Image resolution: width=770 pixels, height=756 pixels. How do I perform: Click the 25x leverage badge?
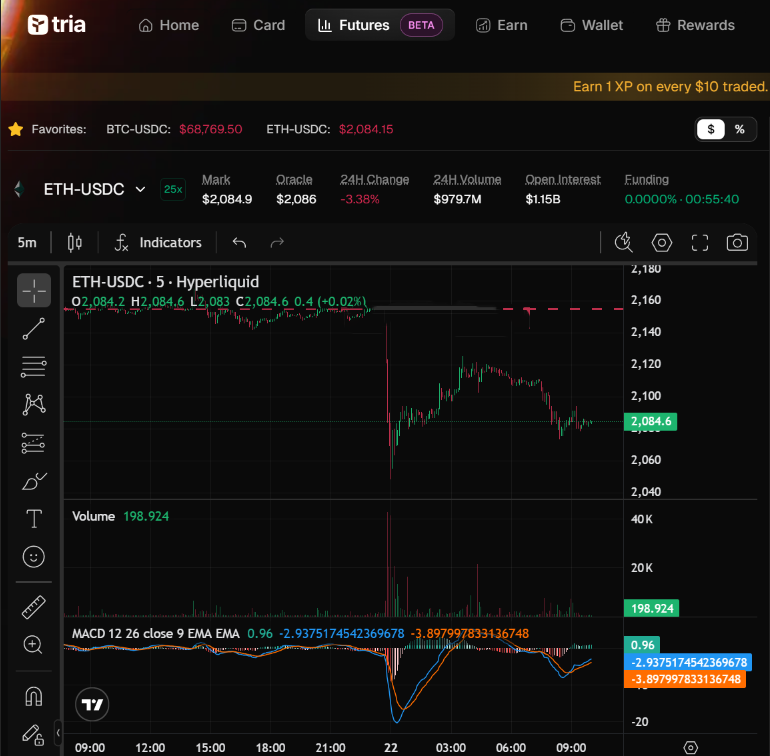coord(173,189)
